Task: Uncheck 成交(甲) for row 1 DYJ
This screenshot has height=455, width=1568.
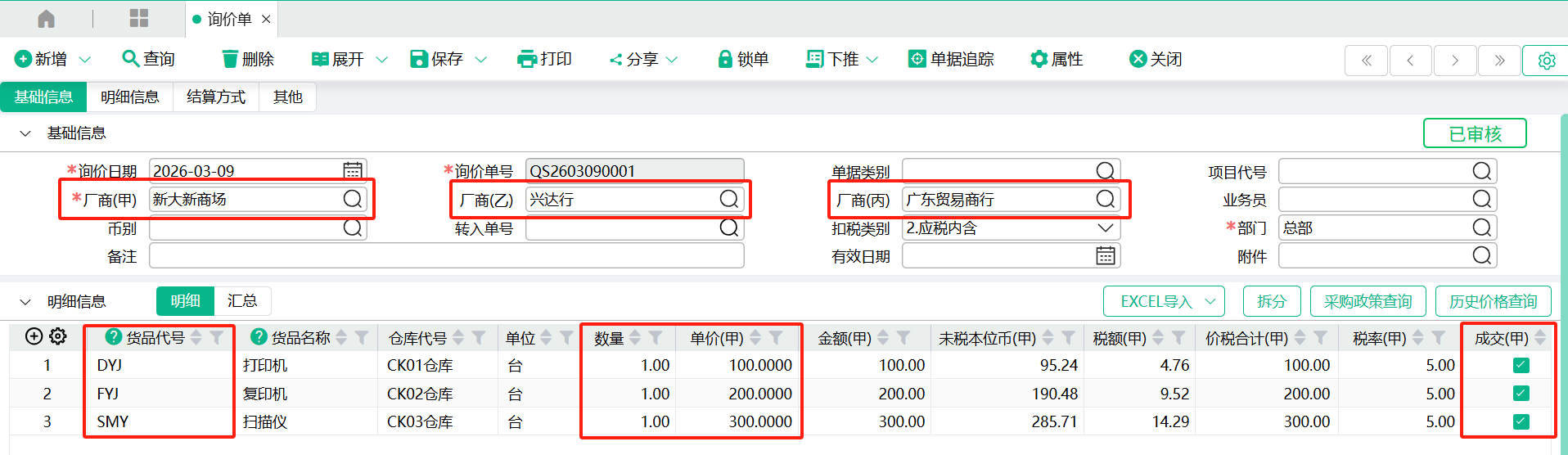Action: pos(1521,365)
